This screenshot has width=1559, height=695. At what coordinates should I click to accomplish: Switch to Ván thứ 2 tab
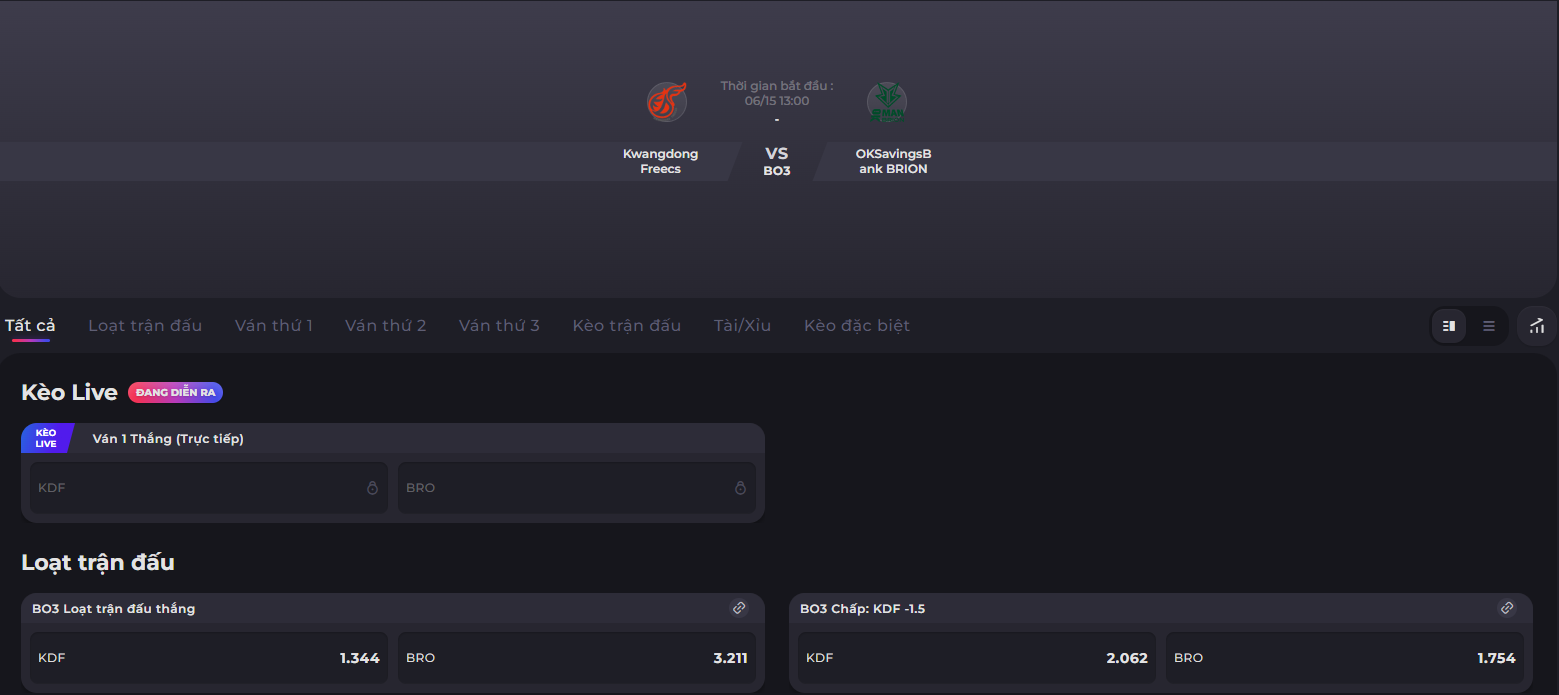point(386,326)
